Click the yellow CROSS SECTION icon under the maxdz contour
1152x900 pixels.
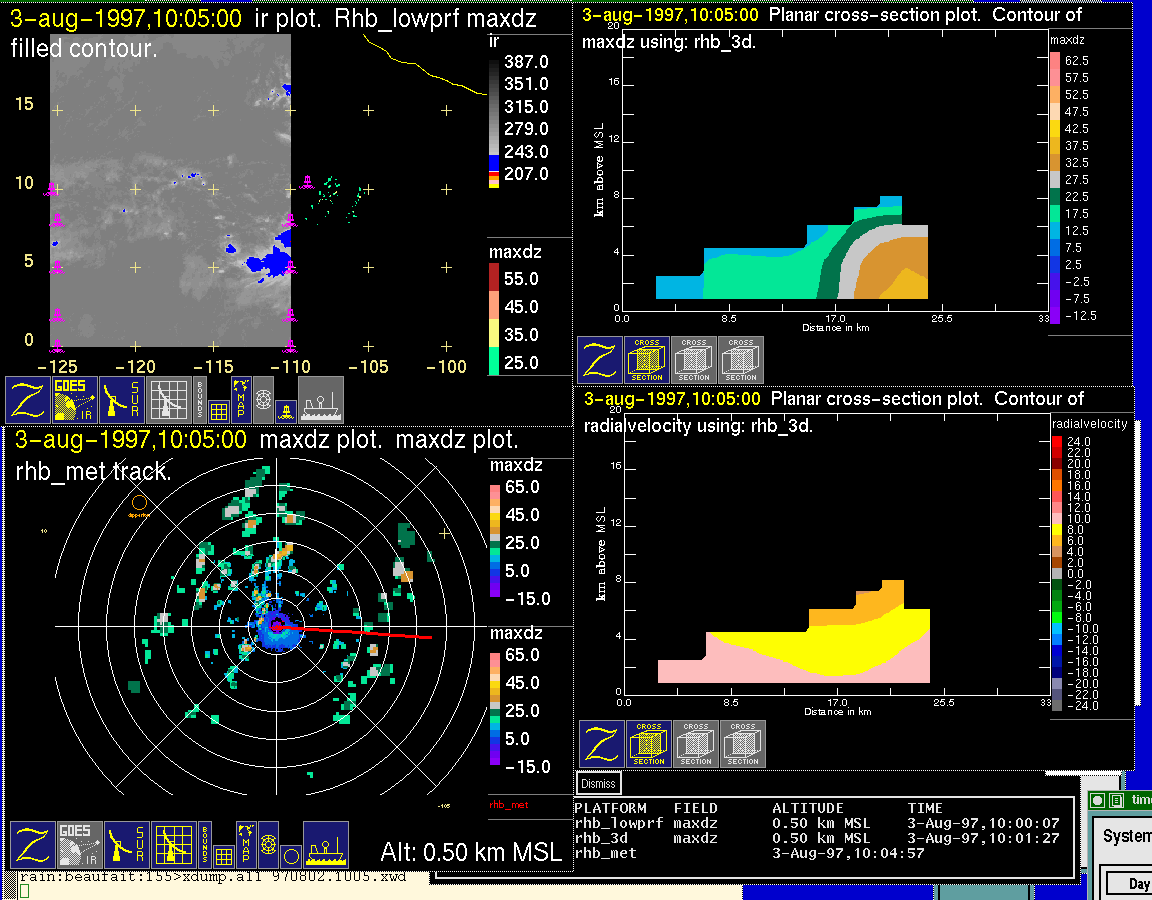tap(647, 360)
